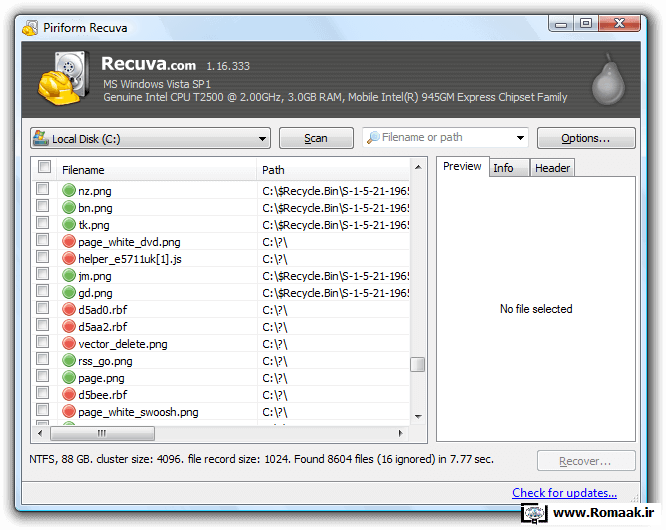Click the green status icon for jm.png

pyautogui.click(x=69, y=275)
